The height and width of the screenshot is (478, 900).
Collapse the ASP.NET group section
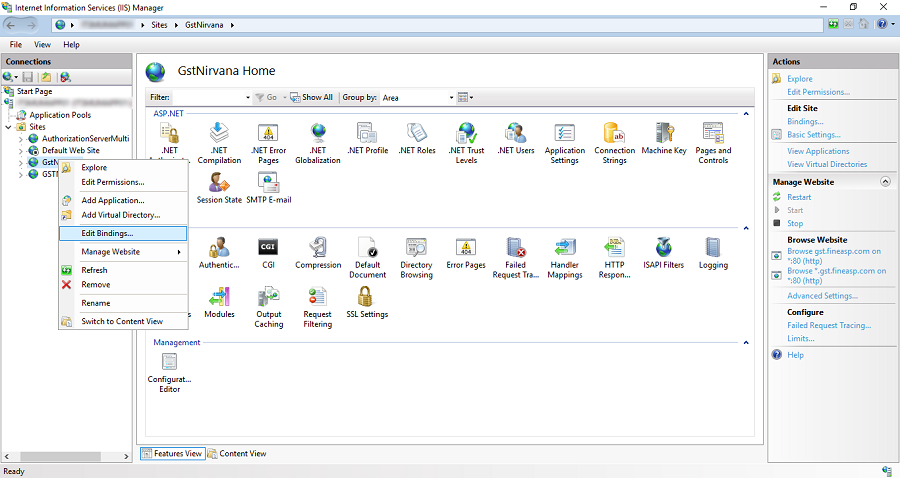pos(746,114)
